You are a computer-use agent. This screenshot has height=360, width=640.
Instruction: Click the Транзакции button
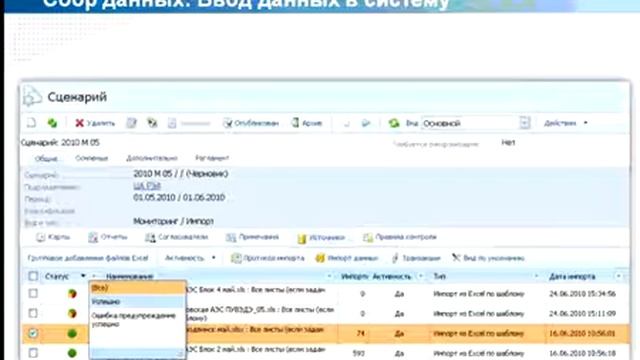(x=416, y=258)
